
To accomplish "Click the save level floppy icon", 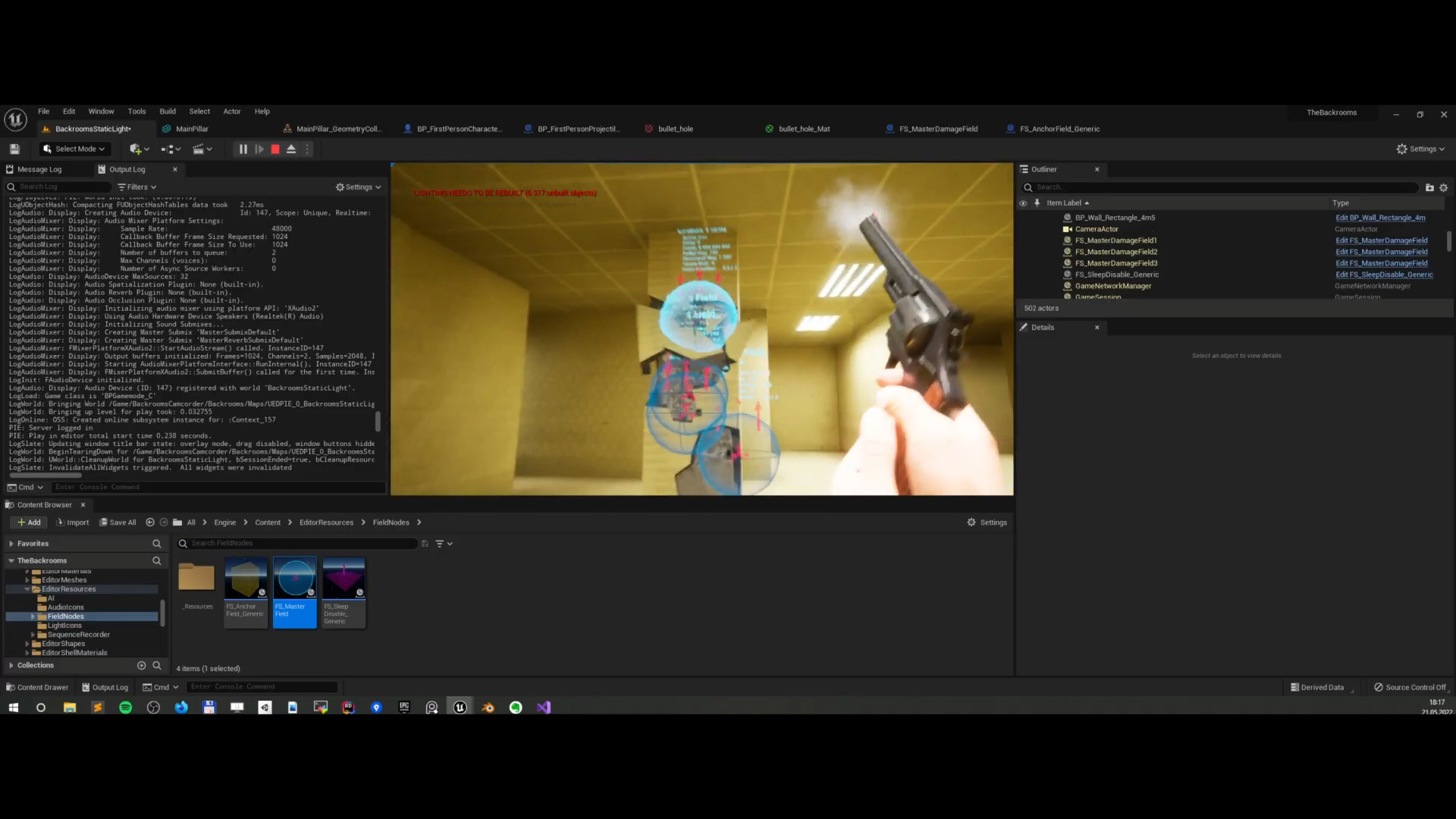I will point(14,149).
